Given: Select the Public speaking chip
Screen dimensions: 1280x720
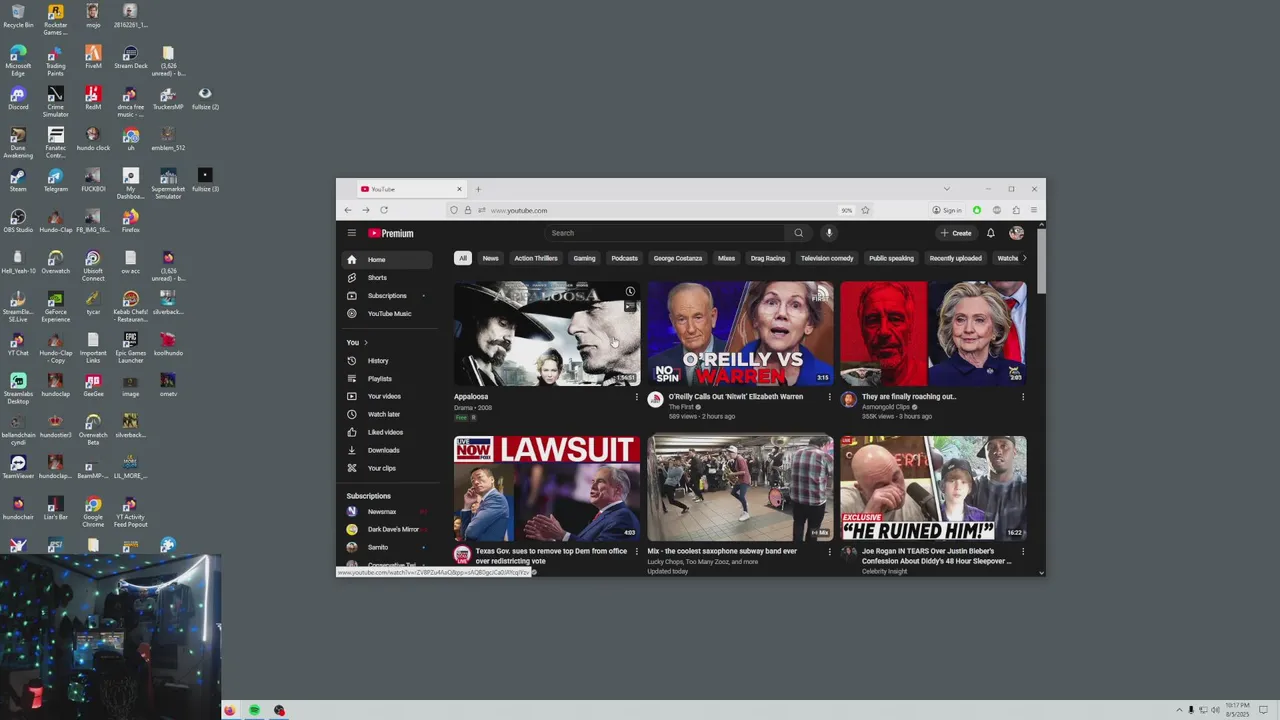Looking at the screenshot, I should [x=891, y=258].
